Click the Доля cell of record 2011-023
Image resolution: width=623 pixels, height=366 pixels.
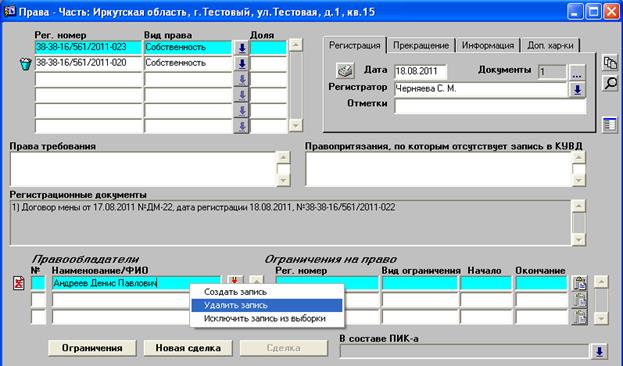pos(268,47)
